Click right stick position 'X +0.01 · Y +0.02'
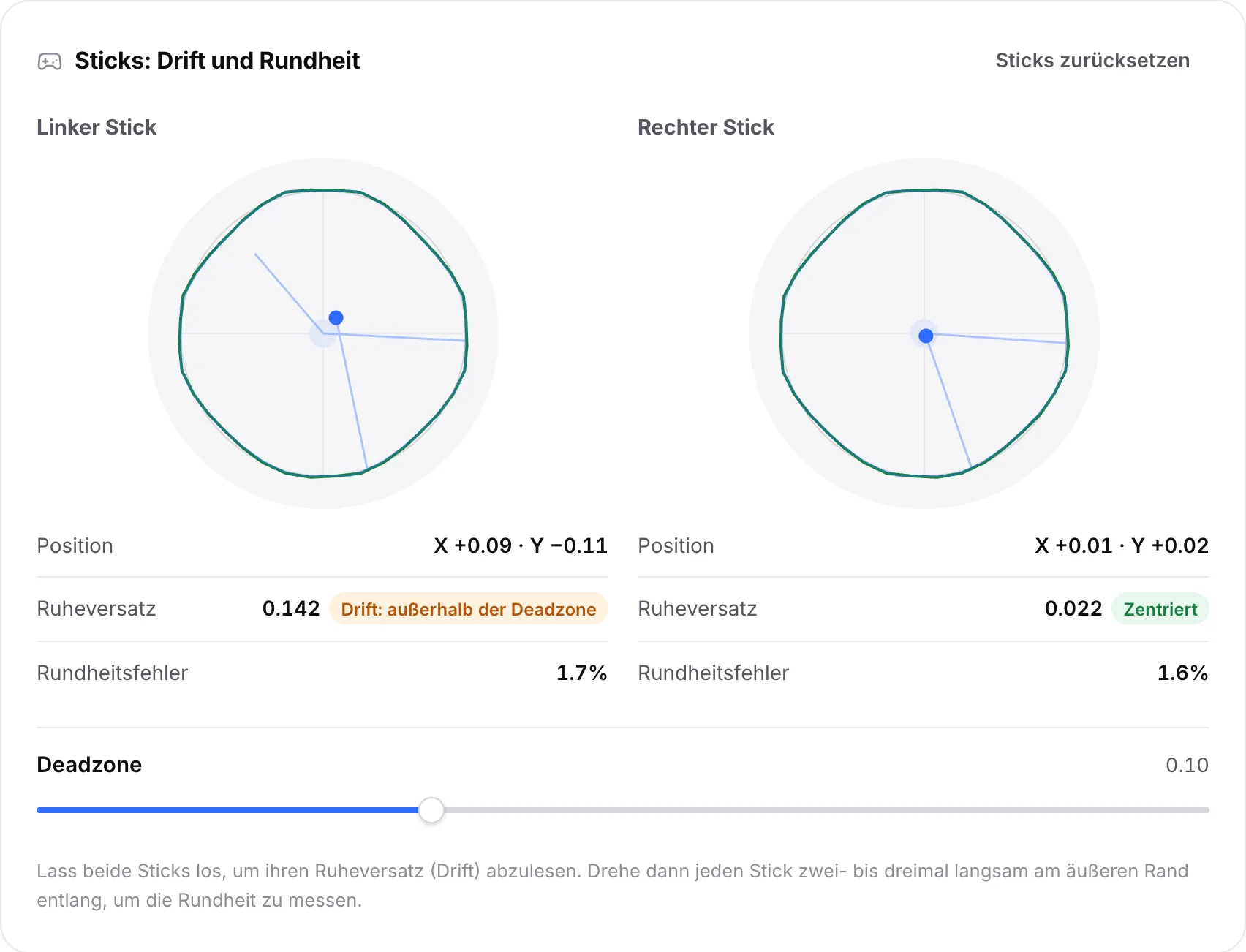Image resolution: width=1246 pixels, height=952 pixels. [x=1122, y=545]
